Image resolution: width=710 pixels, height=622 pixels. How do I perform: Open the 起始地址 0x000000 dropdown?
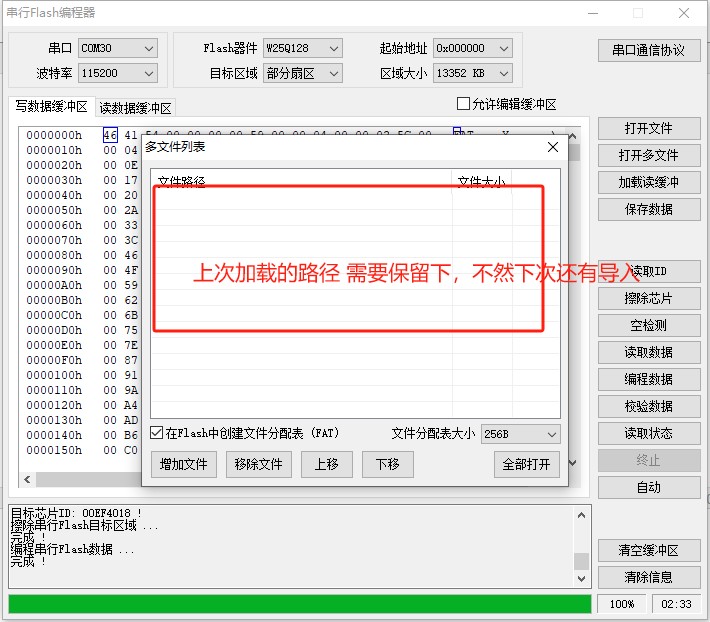473,48
